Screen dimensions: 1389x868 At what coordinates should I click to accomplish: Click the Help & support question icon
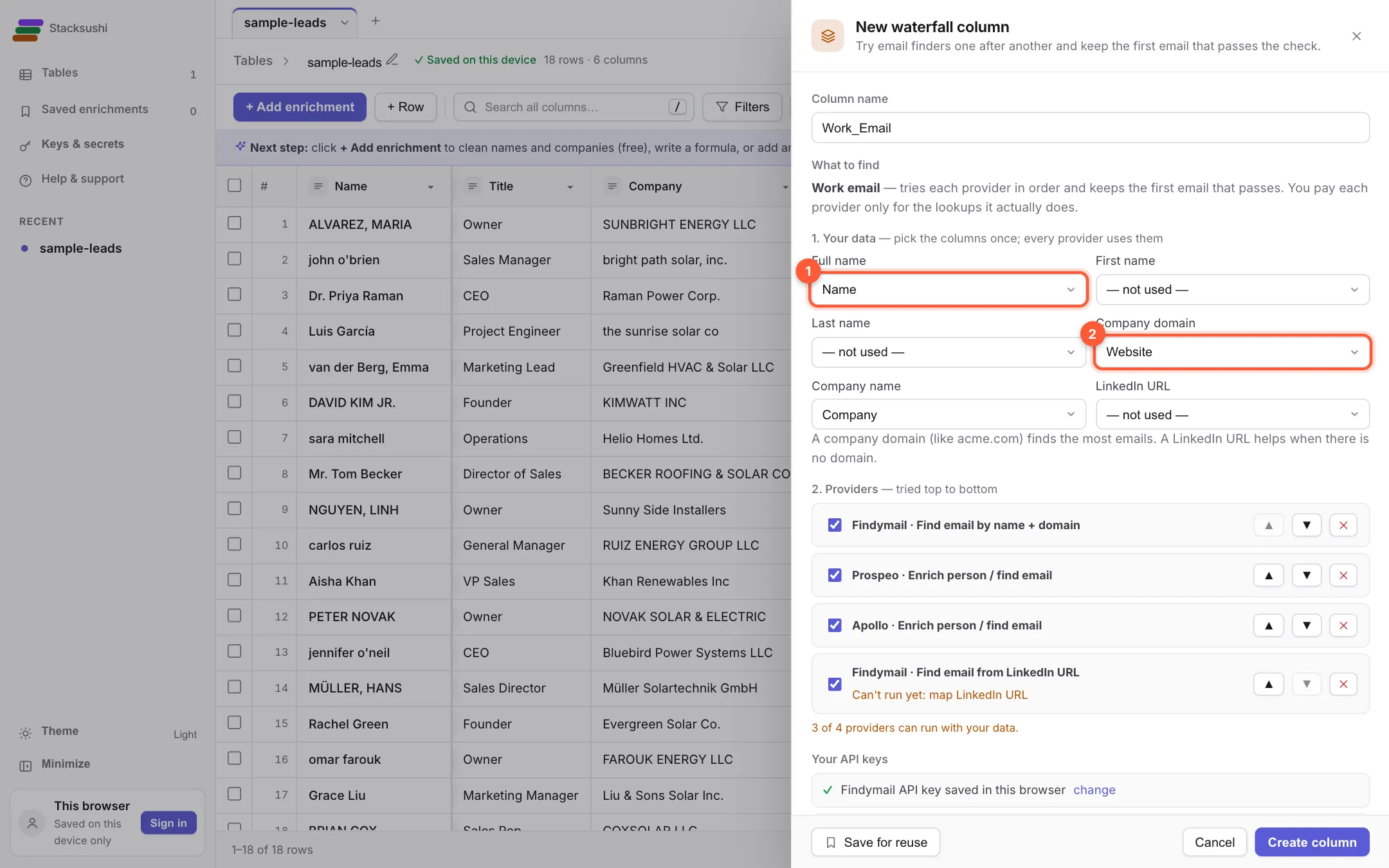[26, 180]
